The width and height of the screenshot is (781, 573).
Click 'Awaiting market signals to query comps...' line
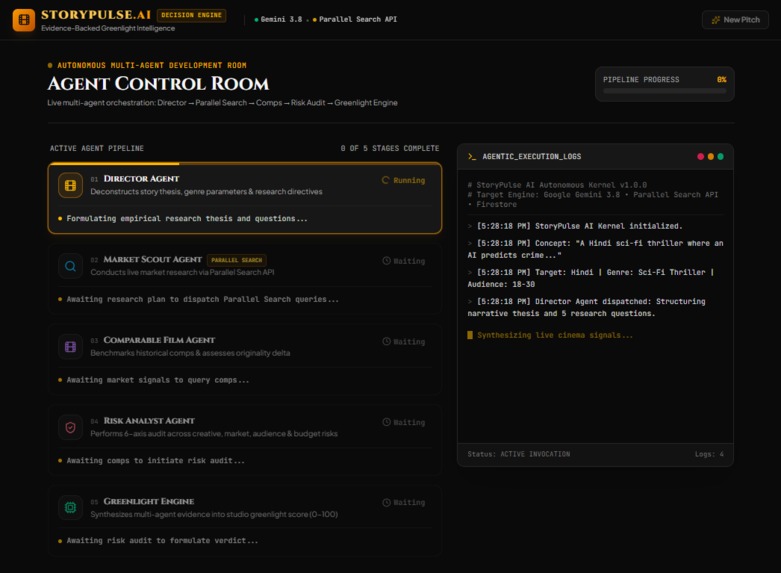tap(157, 380)
